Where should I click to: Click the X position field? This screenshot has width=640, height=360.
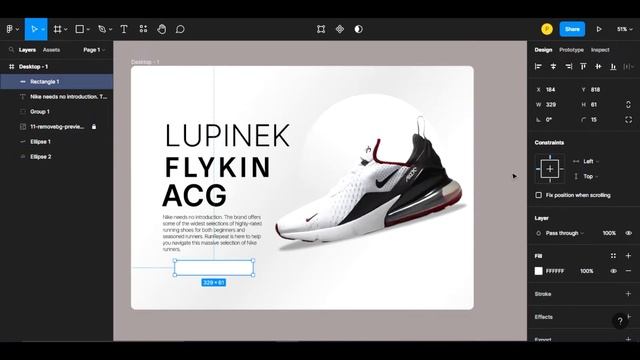(x=554, y=90)
